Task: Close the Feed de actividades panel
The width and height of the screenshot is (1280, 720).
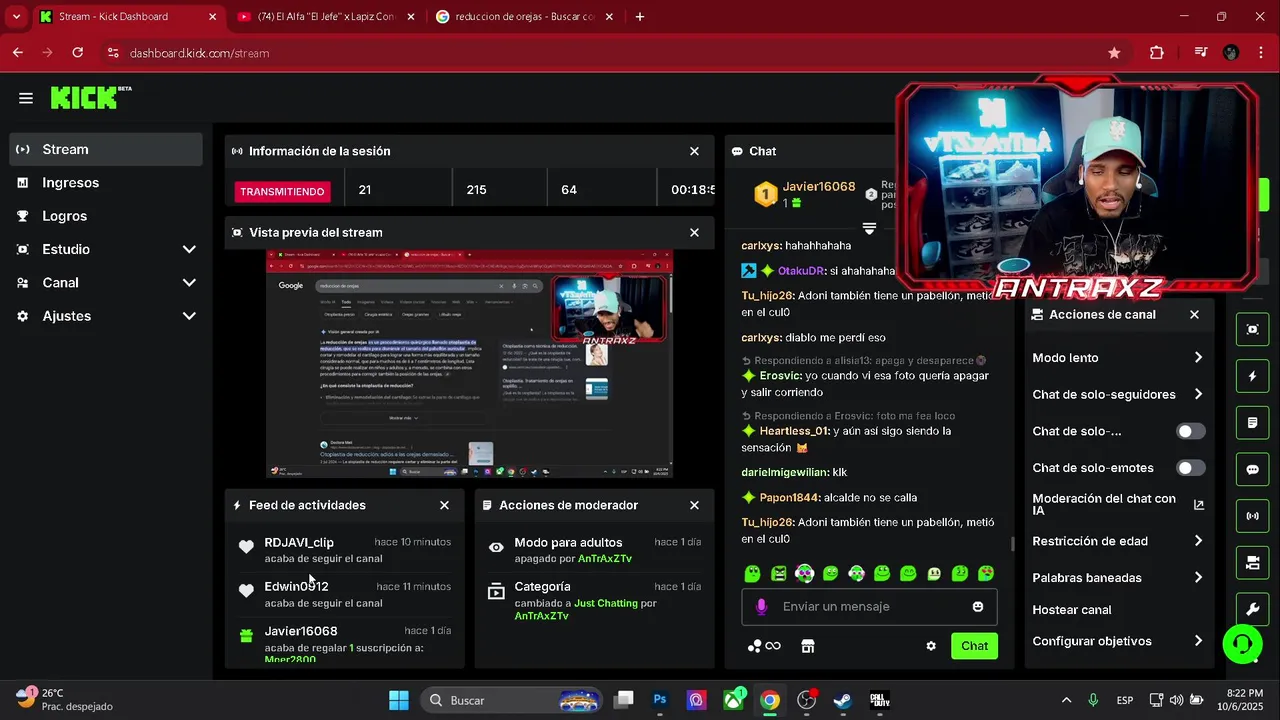Action: pos(444,505)
